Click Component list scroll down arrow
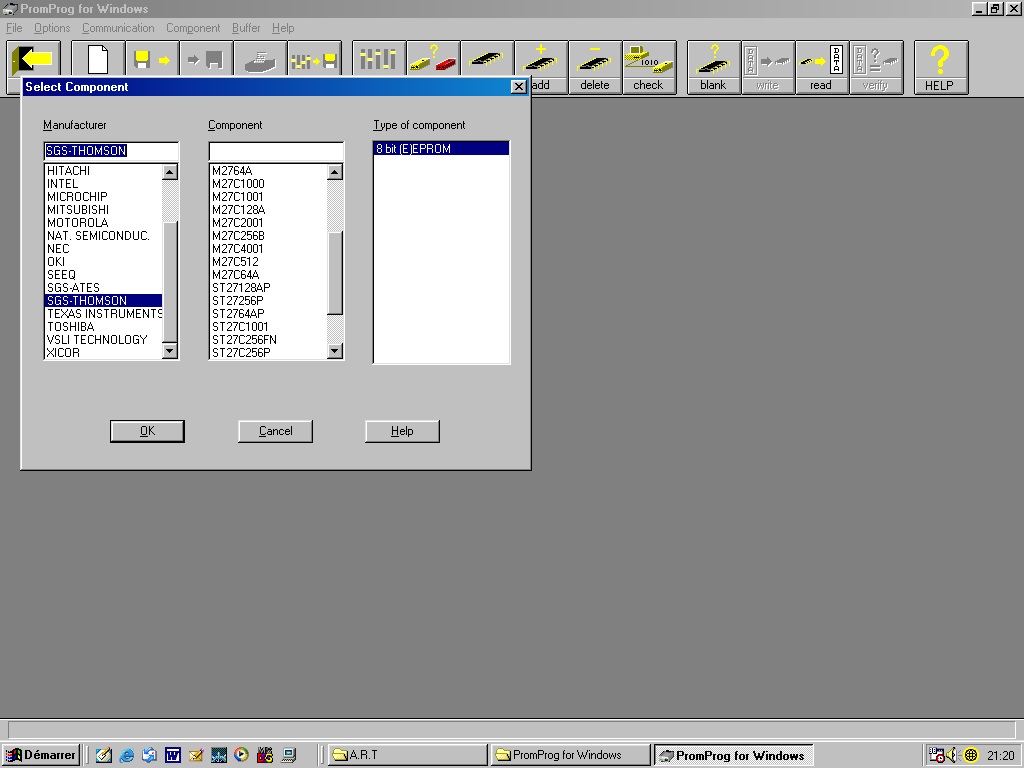Screen dimensions: 1024x768 [335, 351]
